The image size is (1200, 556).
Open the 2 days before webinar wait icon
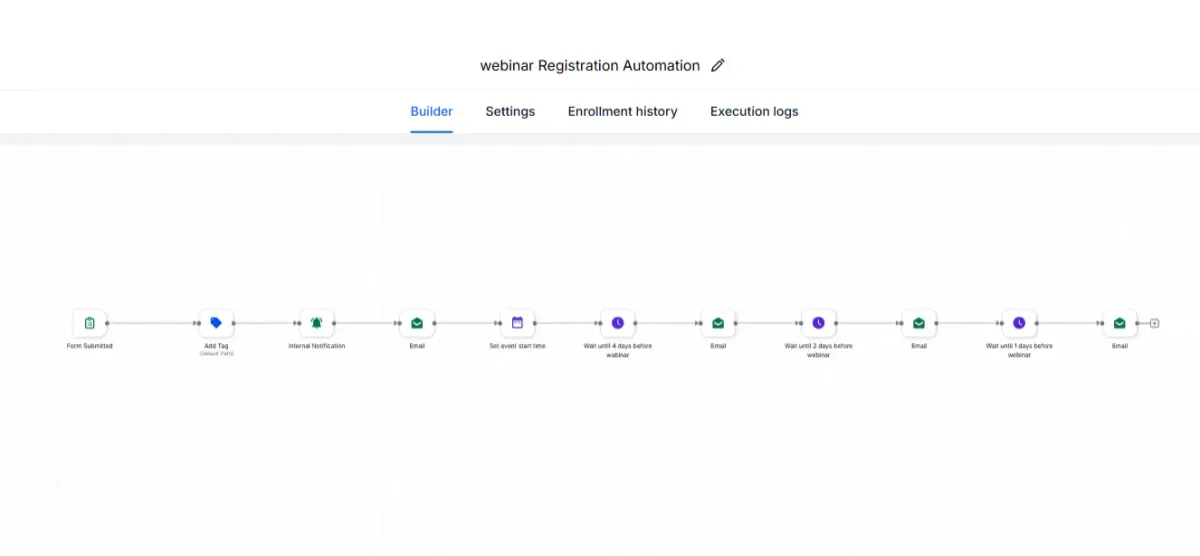tap(818, 323)
